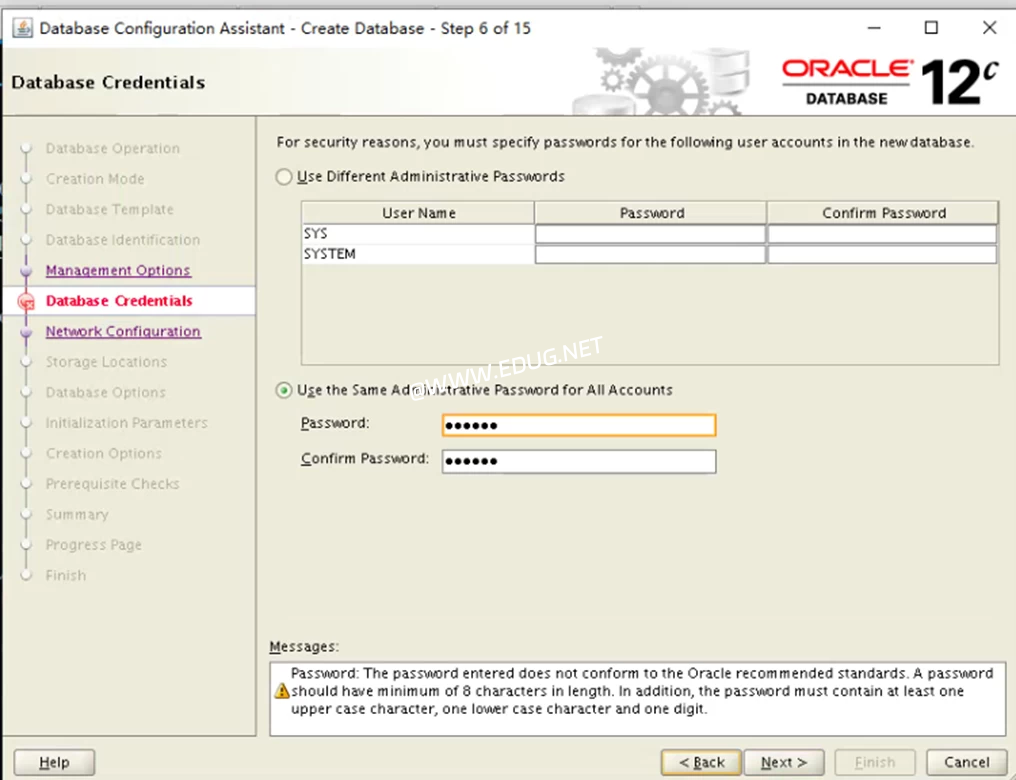The width and height of the screenshot is (1016, 780).
Task: Cancel the database creation wizard
Action: pyautogui.click(x=966, y=762)
